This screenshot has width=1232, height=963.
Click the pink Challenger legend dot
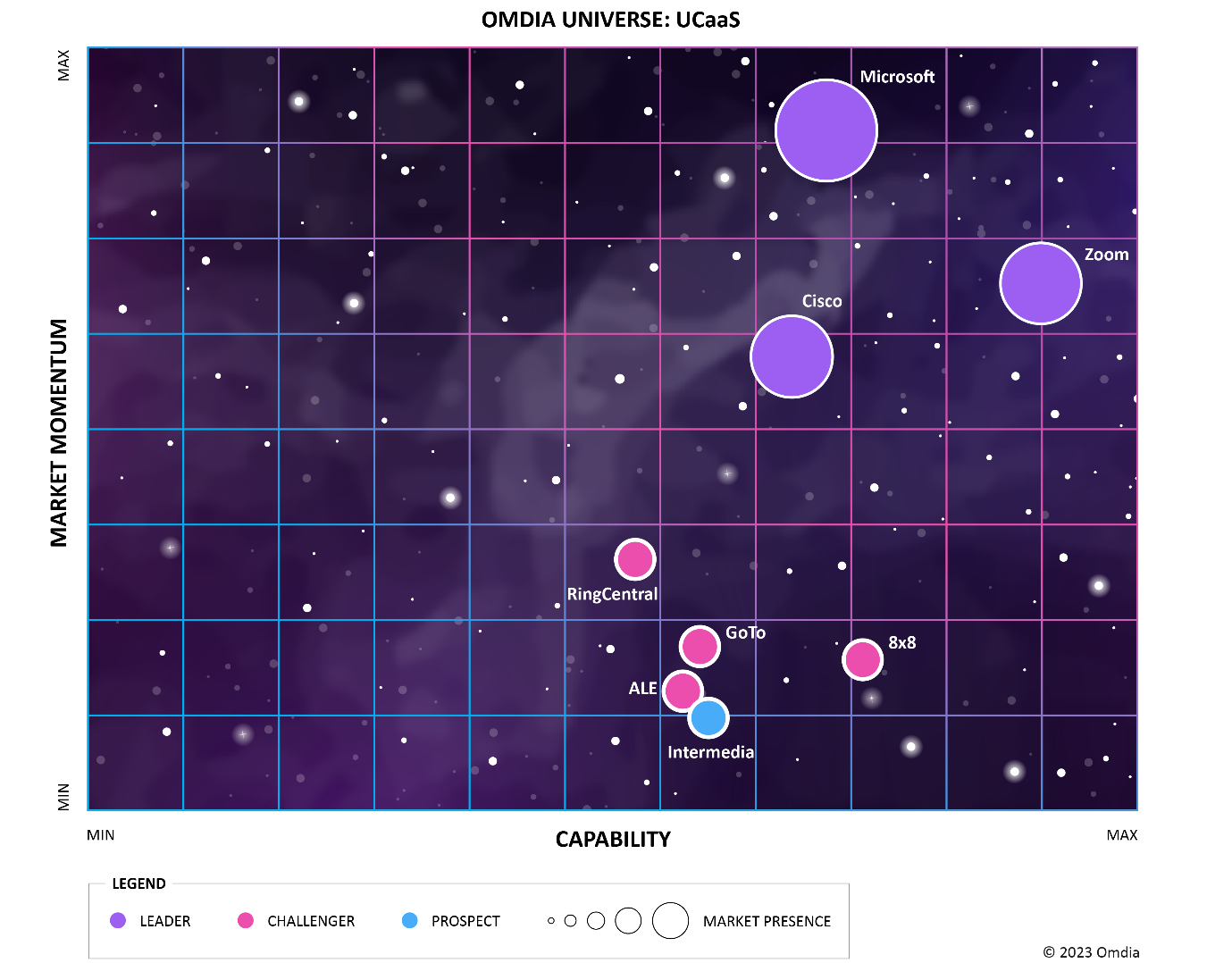246,921
